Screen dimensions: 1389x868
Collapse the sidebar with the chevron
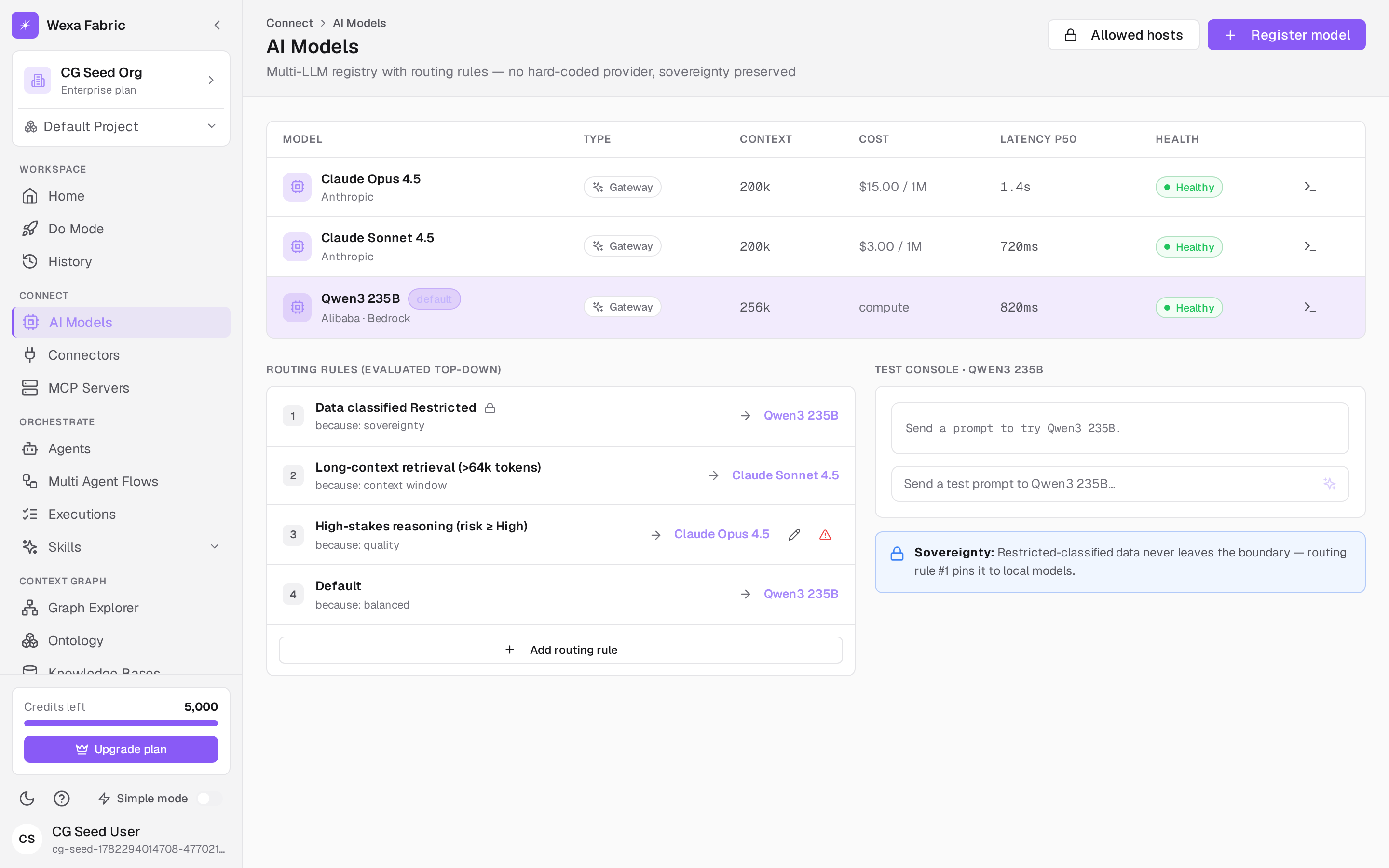(217, 25)
